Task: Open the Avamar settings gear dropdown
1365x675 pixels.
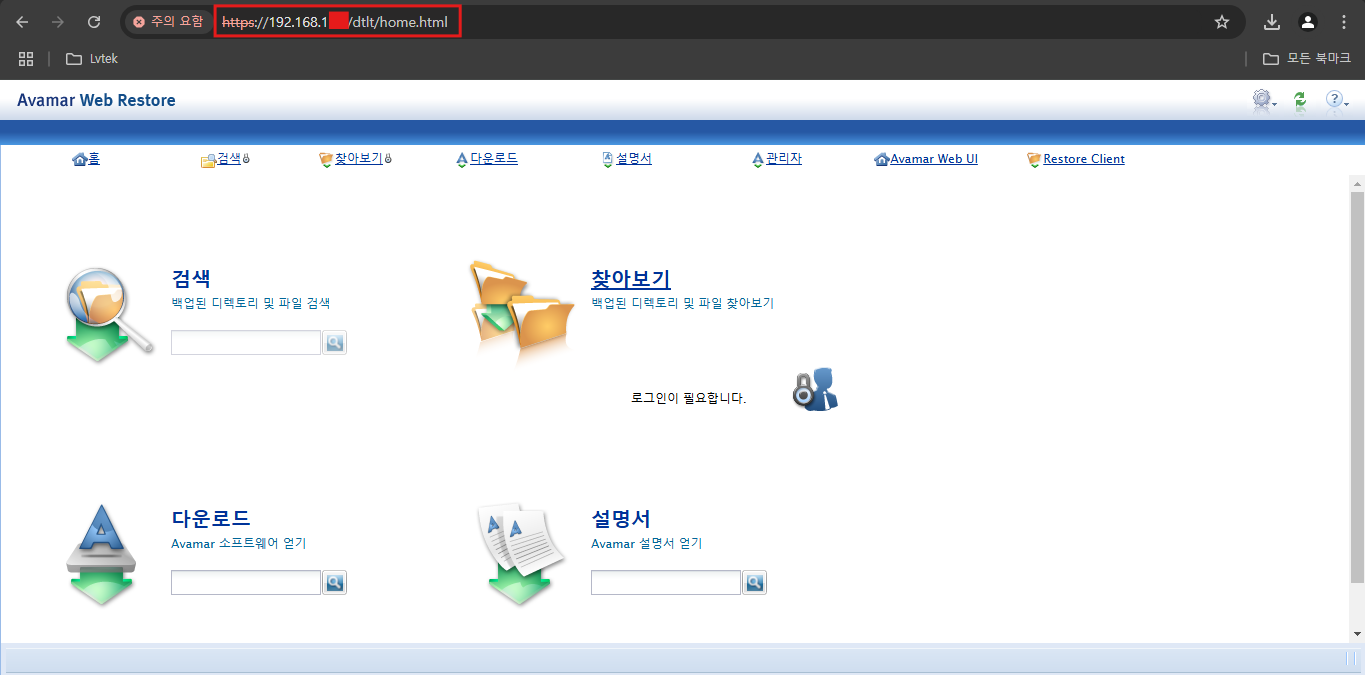Action: click(x=1265, y=100)
